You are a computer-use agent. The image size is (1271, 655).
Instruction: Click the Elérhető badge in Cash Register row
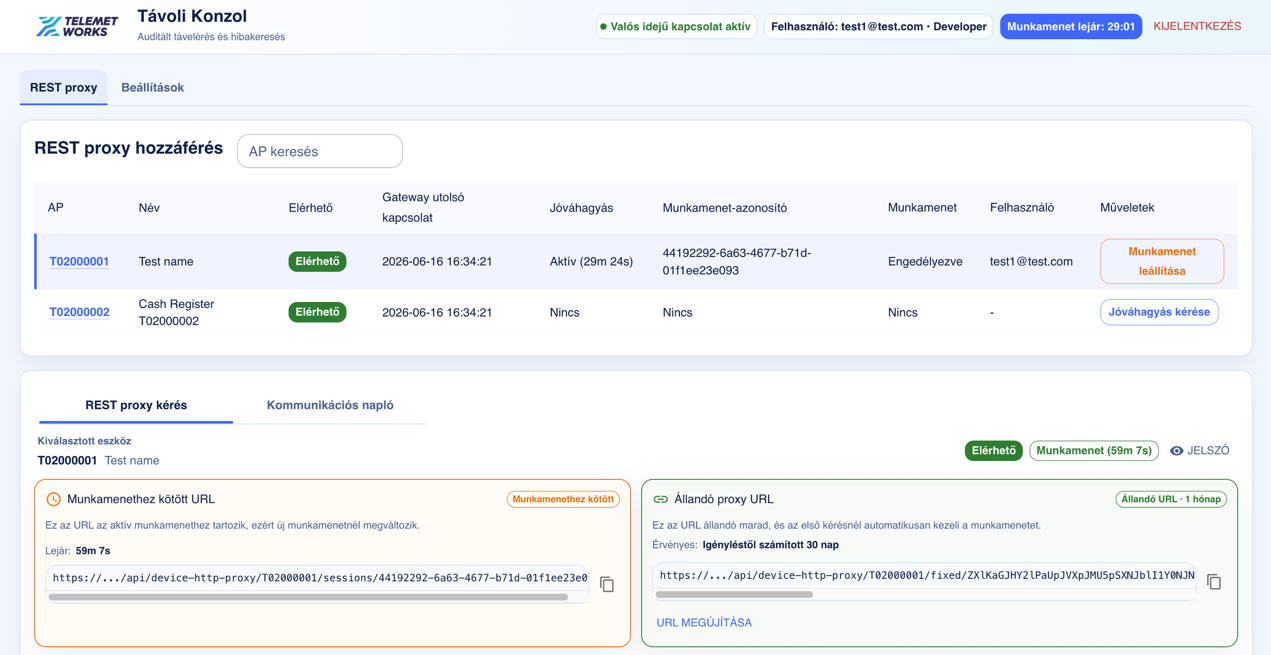pyautogui.click(x=317, y=312)
